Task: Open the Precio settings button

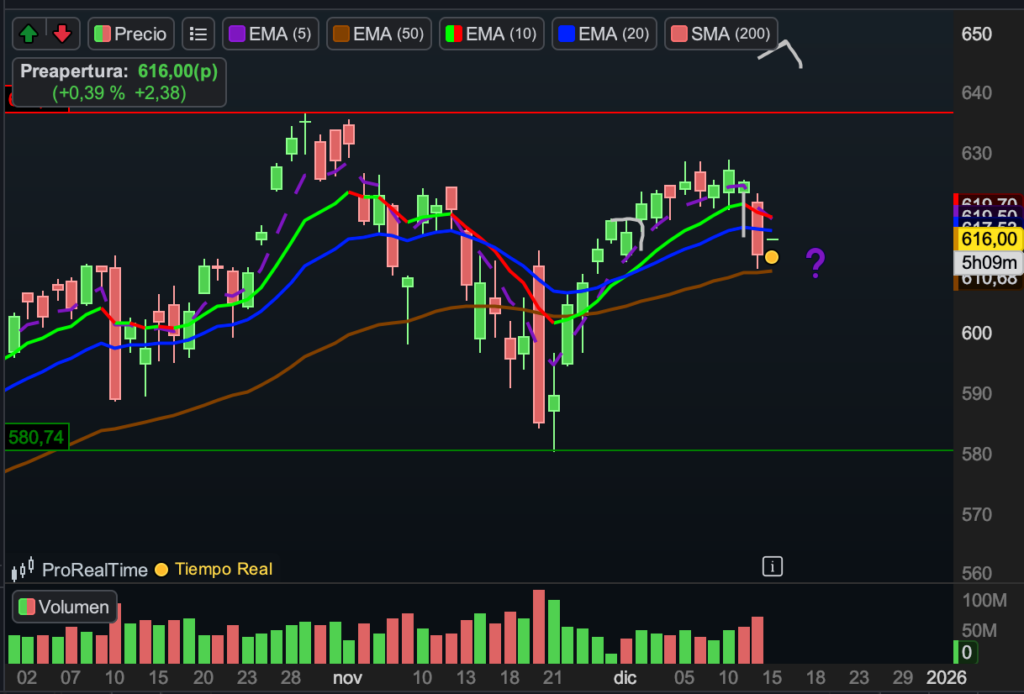Action: click(132, 34)
